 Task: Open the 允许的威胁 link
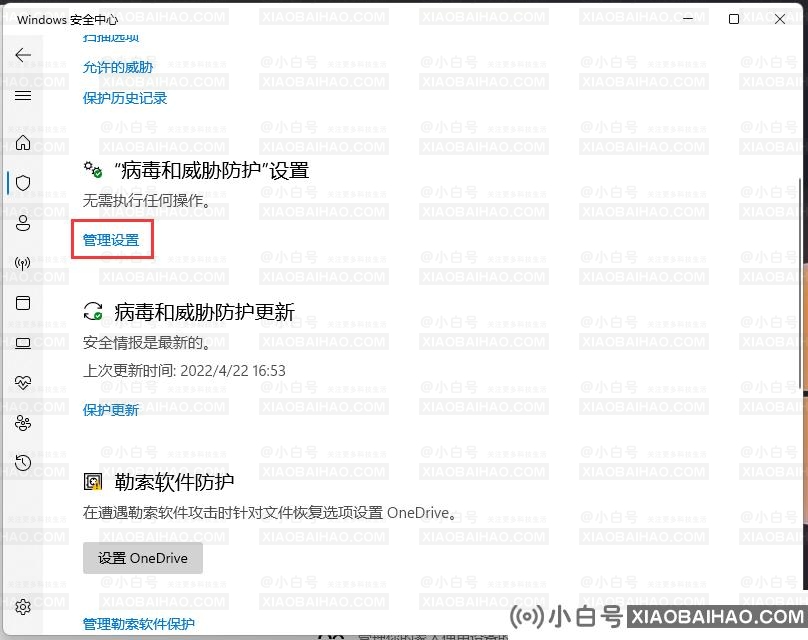pos(118,67)
